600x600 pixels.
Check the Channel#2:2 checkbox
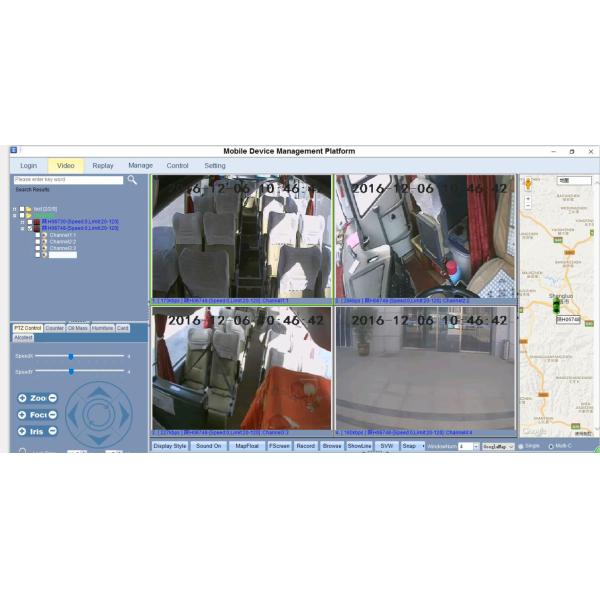38,241
